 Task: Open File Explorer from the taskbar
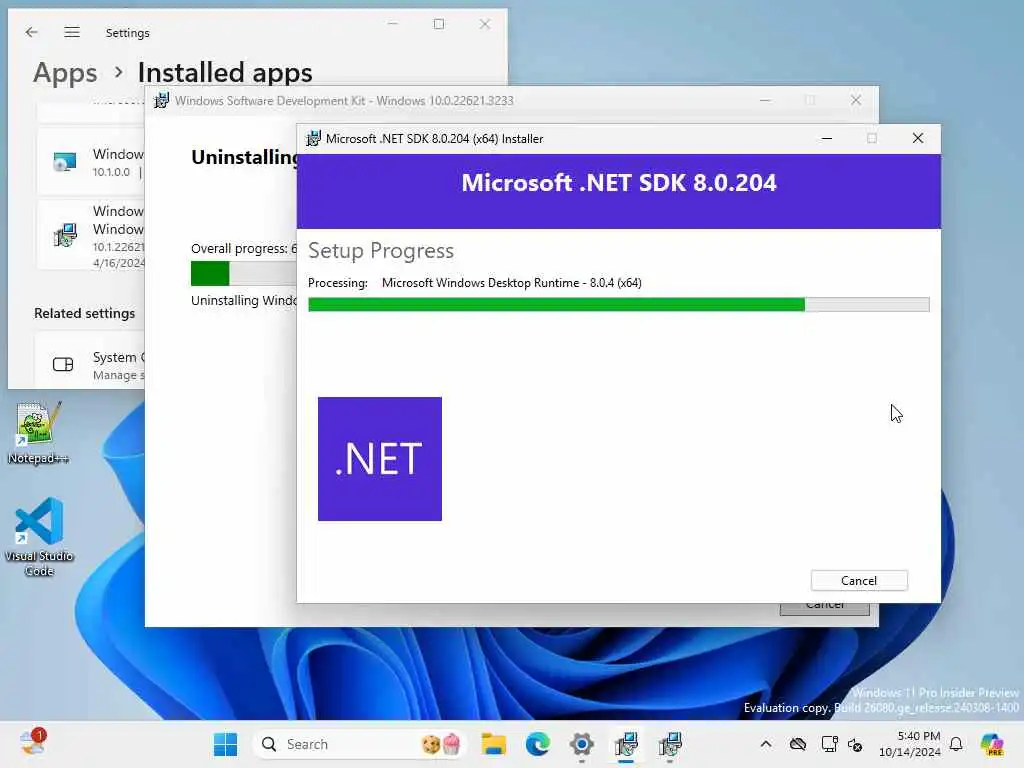click(x=494, y=744)
